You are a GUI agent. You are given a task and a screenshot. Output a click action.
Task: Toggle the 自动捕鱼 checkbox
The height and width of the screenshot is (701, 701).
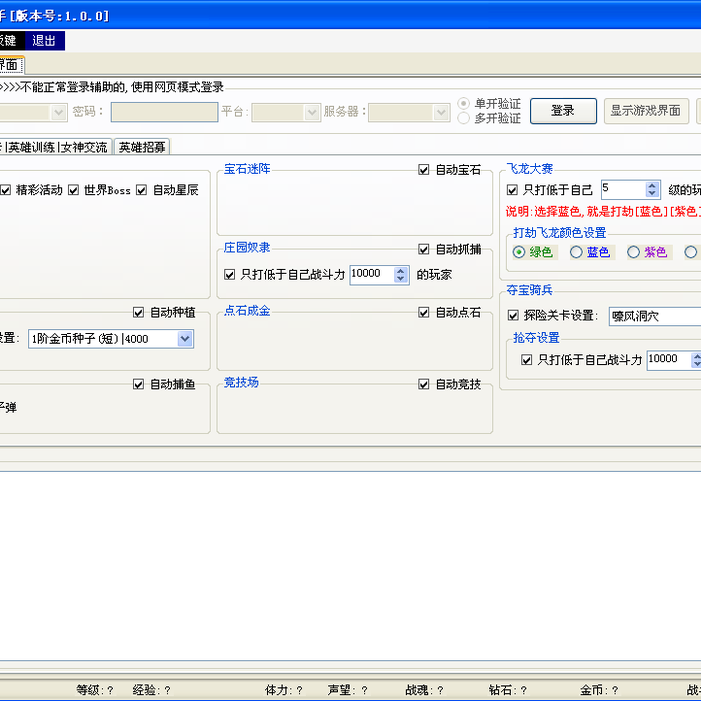138,384
